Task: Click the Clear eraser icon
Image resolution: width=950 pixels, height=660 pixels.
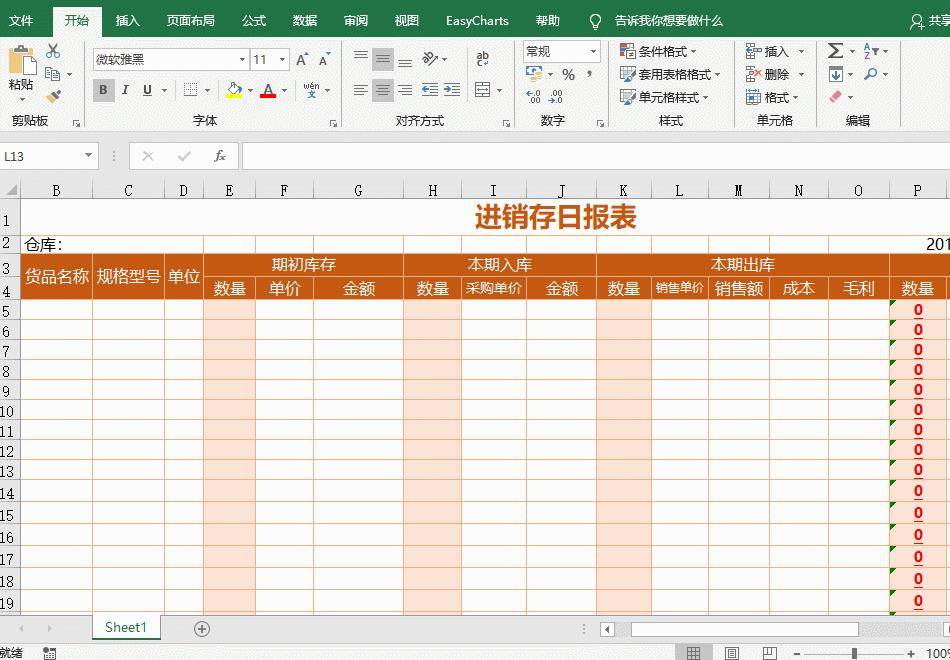Action: (835, 96)
